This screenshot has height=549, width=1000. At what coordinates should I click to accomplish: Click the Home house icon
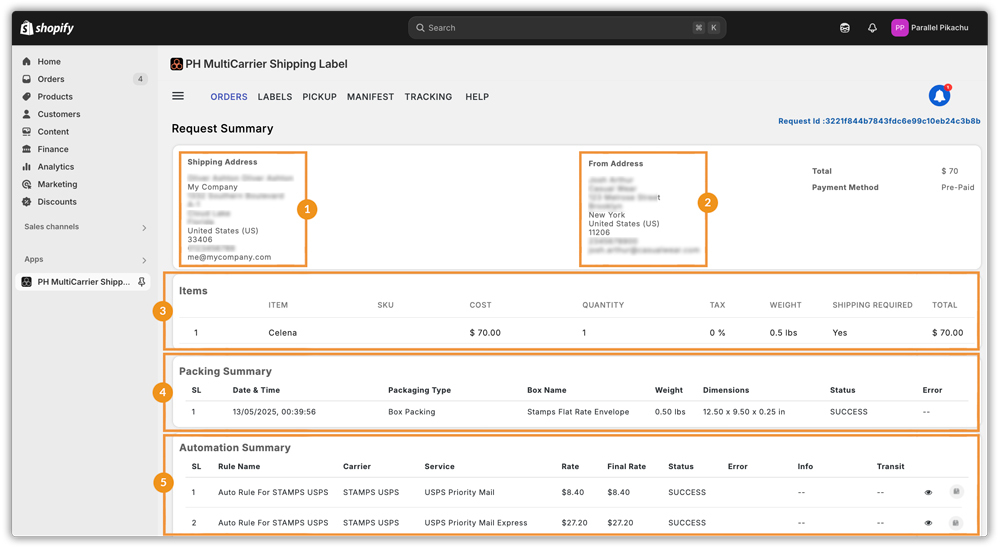coord(26,61)
